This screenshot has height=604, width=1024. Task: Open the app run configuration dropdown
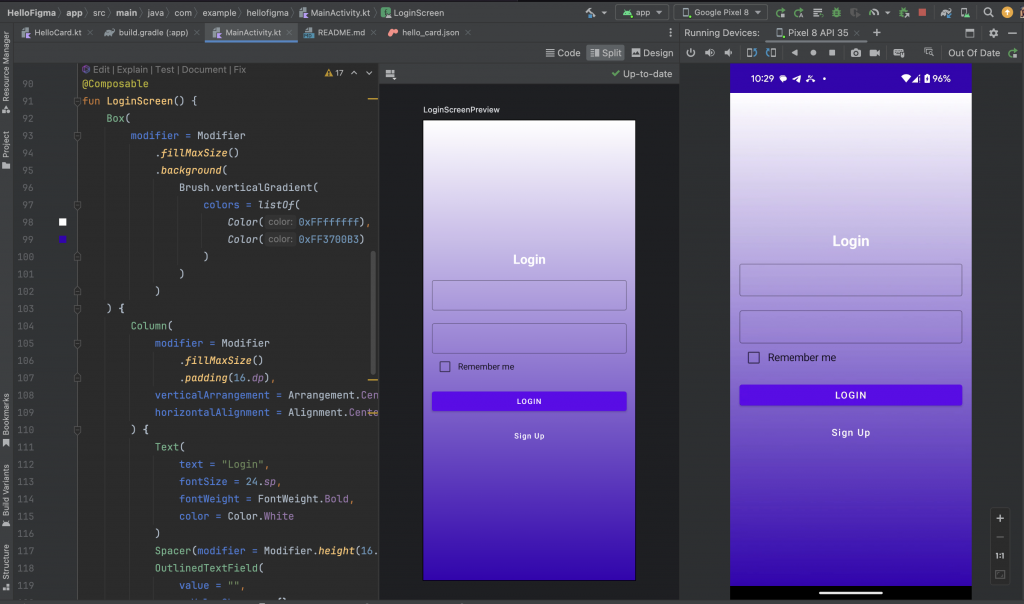[643, 12]
